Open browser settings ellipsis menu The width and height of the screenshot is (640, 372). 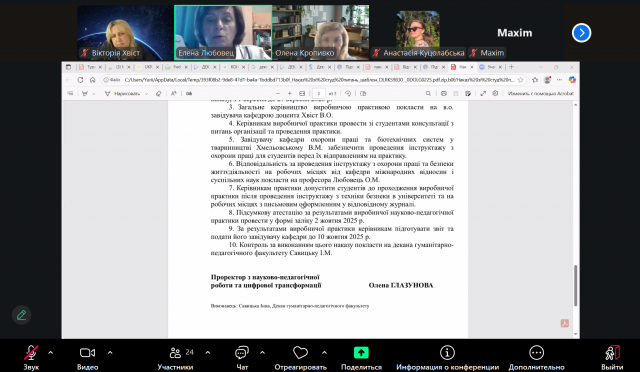tap(560, 80)
